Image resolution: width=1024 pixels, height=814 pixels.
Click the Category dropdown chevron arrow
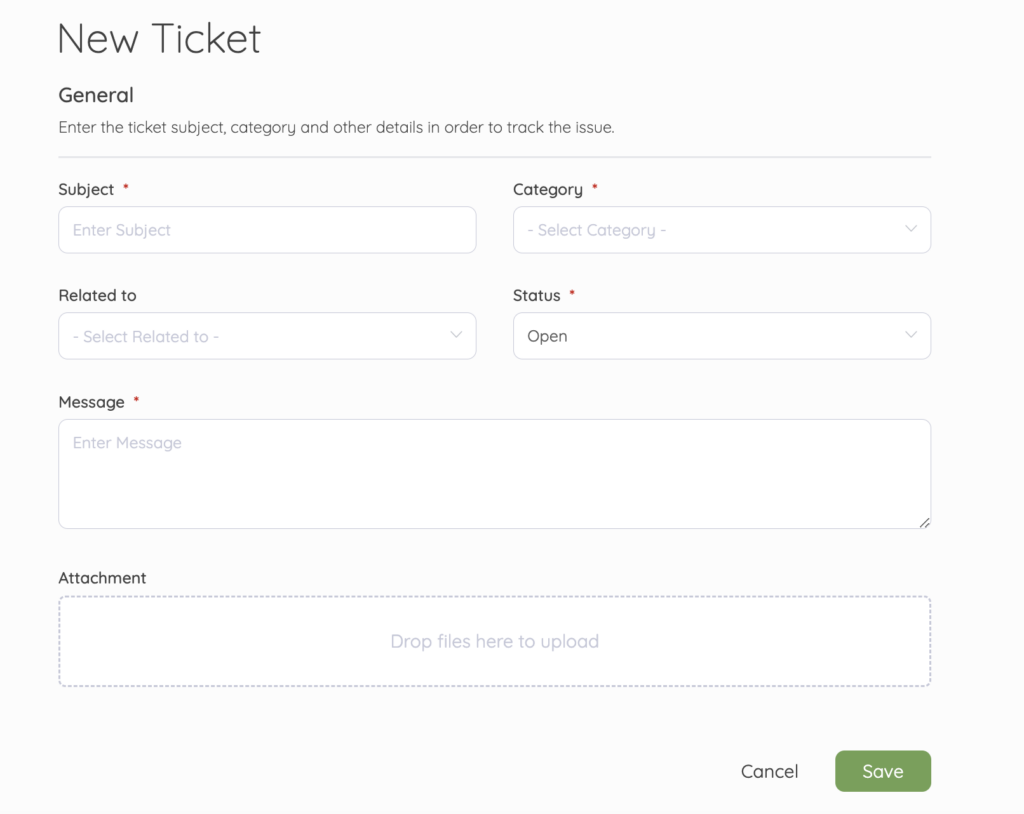pos(910,229)
